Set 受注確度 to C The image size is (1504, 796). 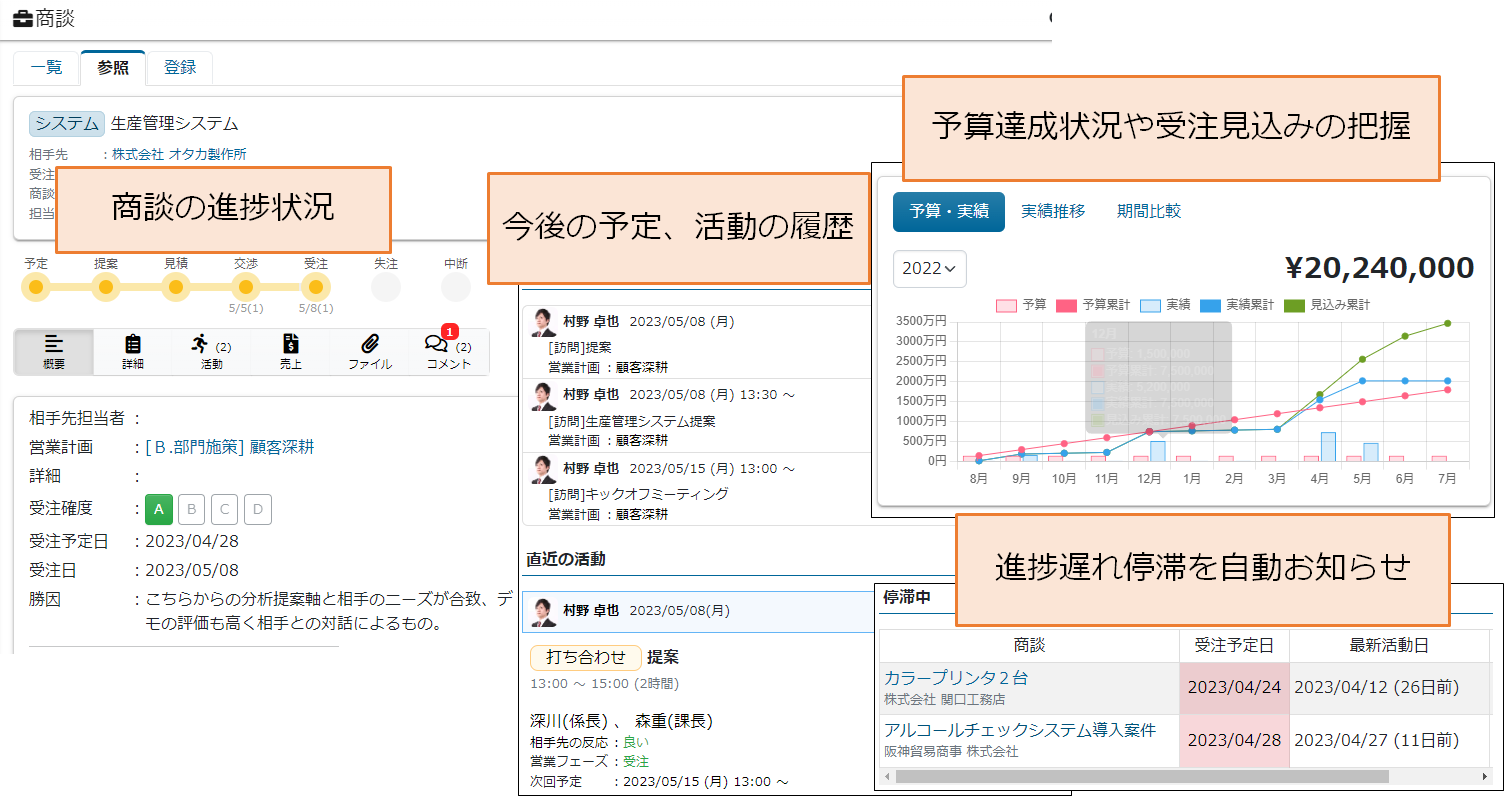[225, 509]
